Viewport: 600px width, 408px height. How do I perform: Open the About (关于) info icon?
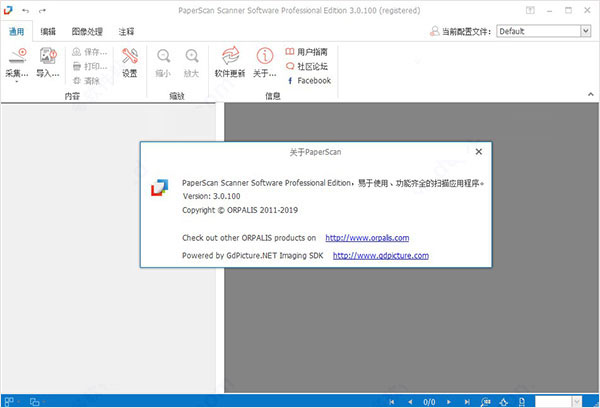[264, 56]
